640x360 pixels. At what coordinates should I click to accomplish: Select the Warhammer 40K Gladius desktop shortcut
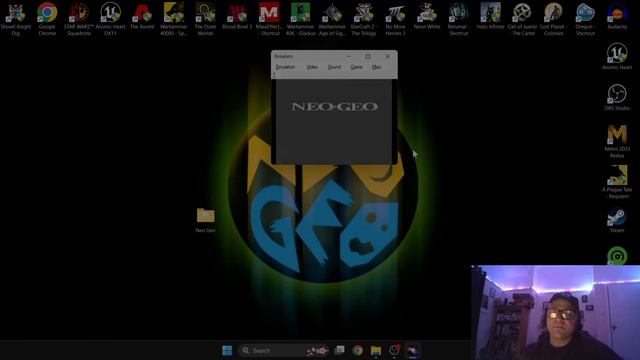click(300, 19)
